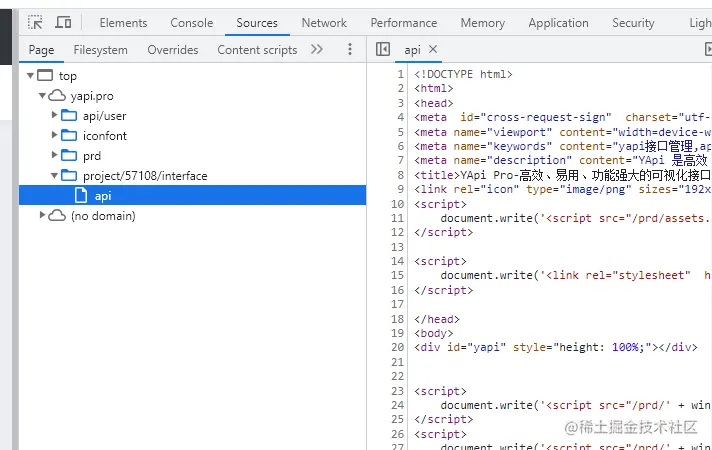The width and height of the screenshot is (712, 450).
Task: Click the stylesheet document.write line 15
Action: point(575,275)
